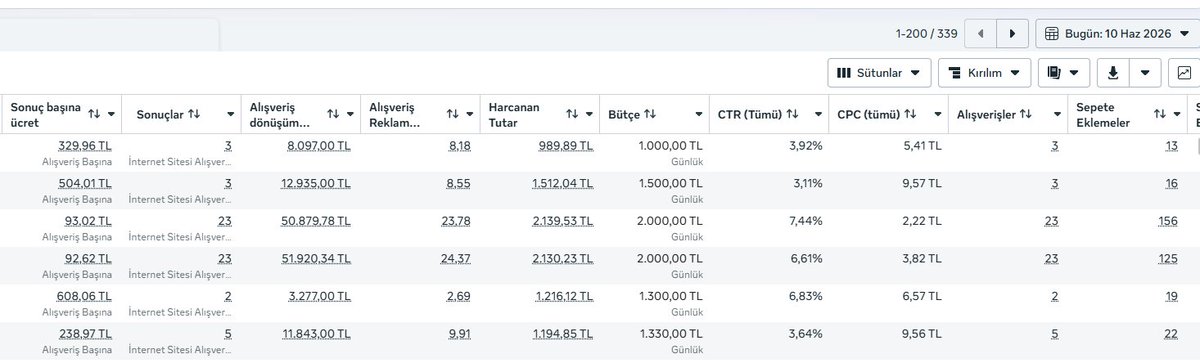Image resolution: width=1200 pixels, height=363 pixels.
Task: Open the date range picker 'Bugün: 10 Haz 2026'
Action: [1115, 34]
